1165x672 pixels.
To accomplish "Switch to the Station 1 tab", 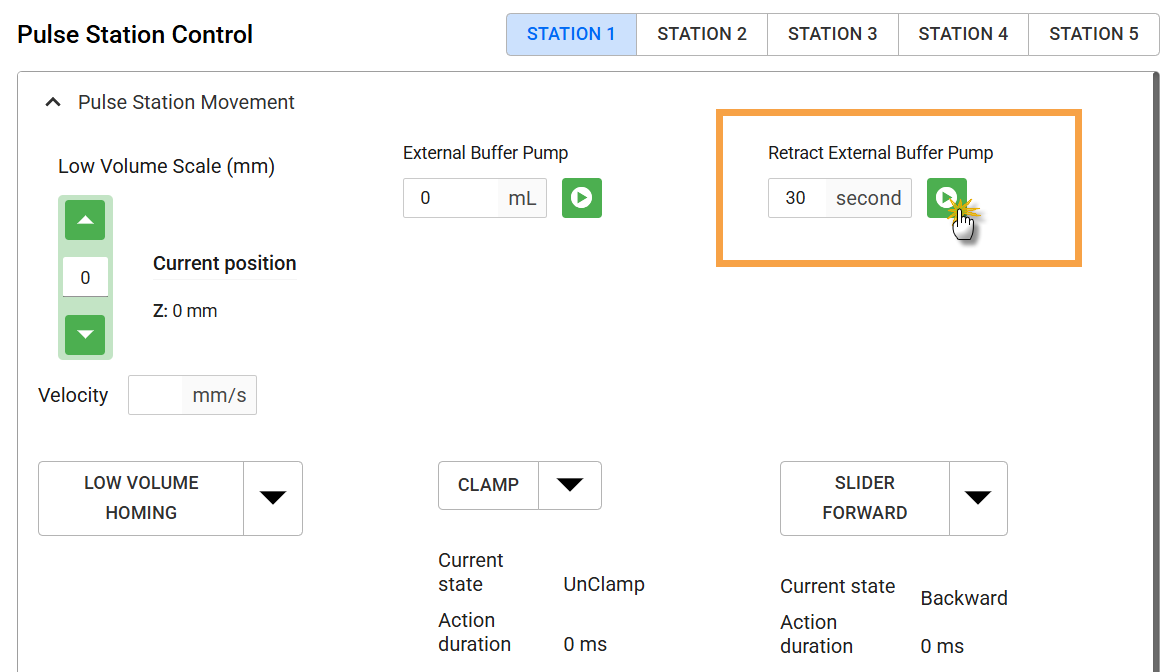I will [x=571, y=34].
